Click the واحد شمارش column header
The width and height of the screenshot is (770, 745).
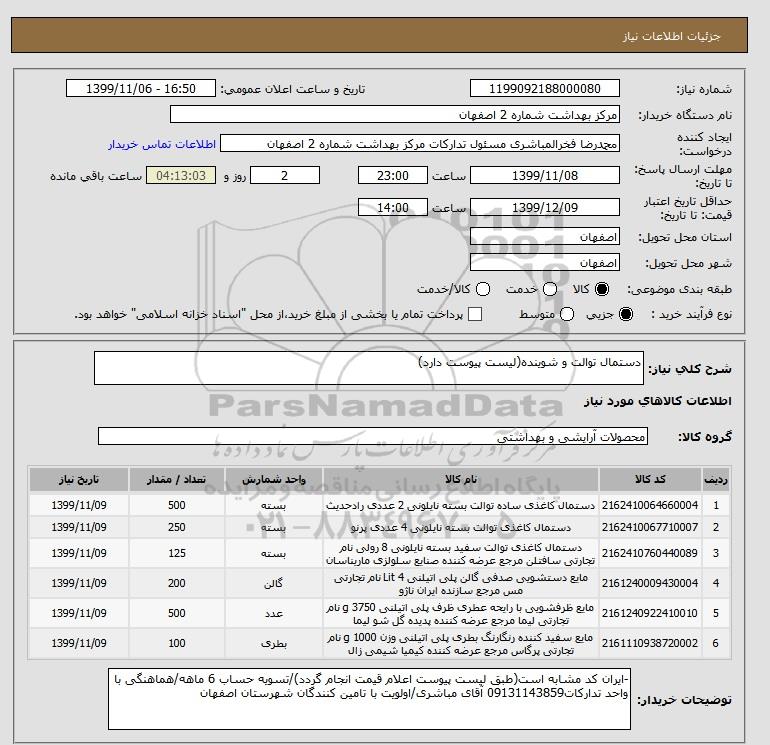click(x=274, y=479)
